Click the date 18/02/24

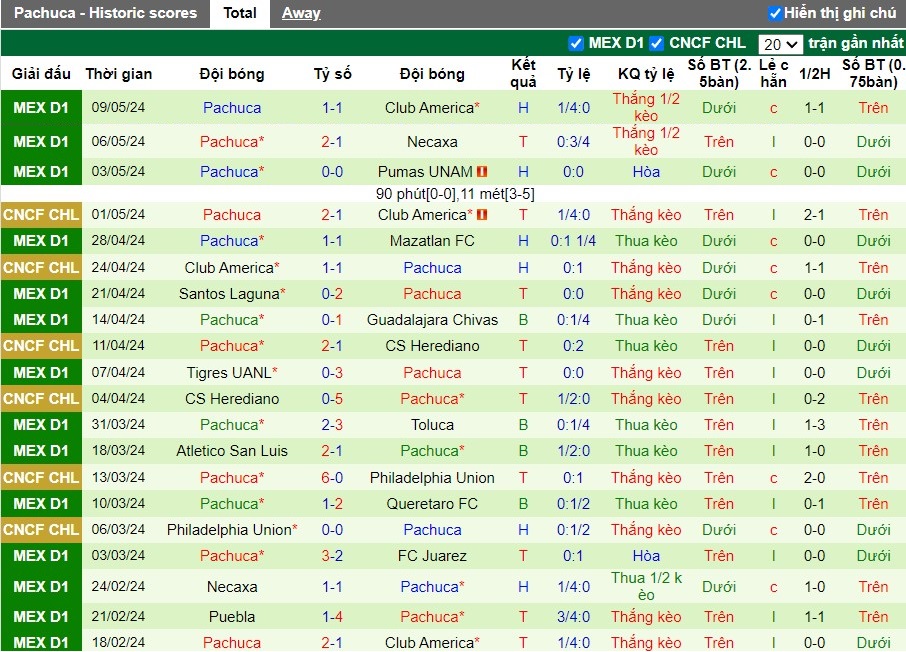[118, 642]
